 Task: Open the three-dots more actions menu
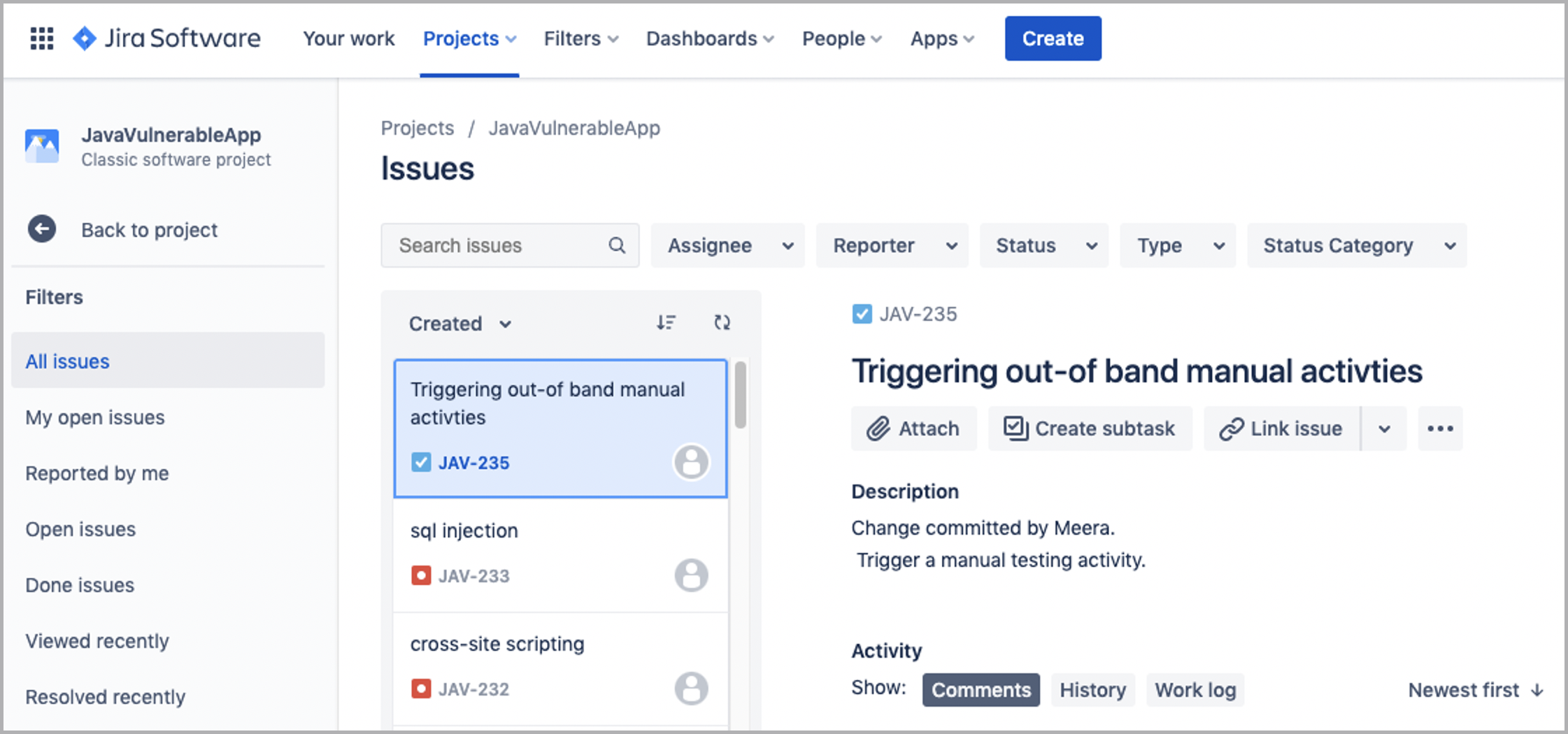[x=1440, y=429]
